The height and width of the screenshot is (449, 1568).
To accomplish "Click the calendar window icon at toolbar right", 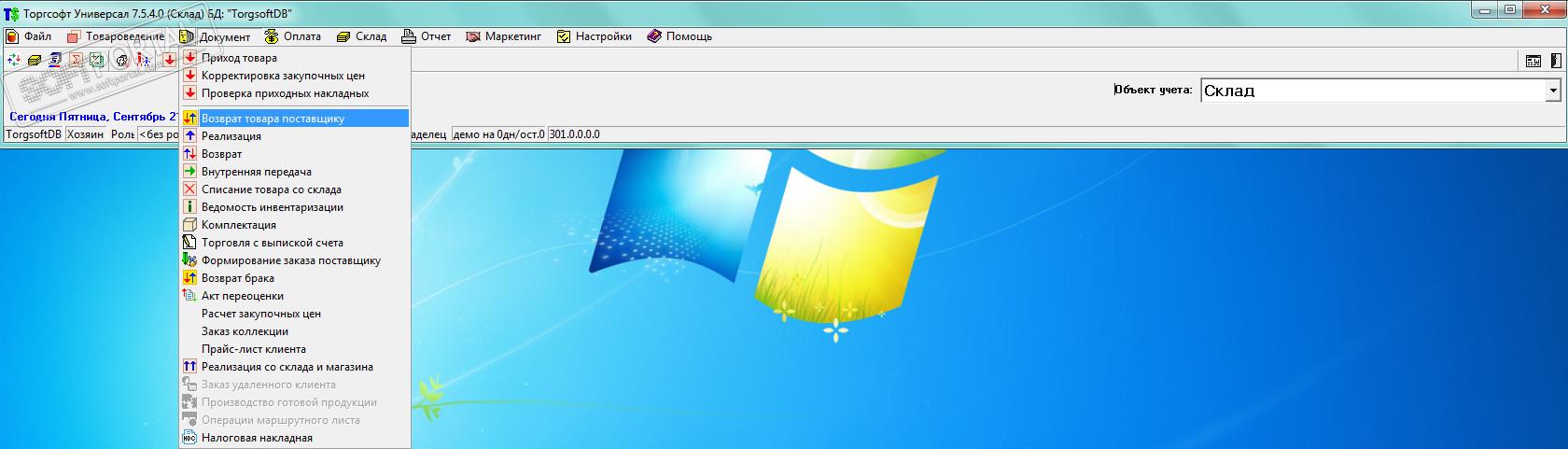I will pyautogui.click(x=1533, y=62).
